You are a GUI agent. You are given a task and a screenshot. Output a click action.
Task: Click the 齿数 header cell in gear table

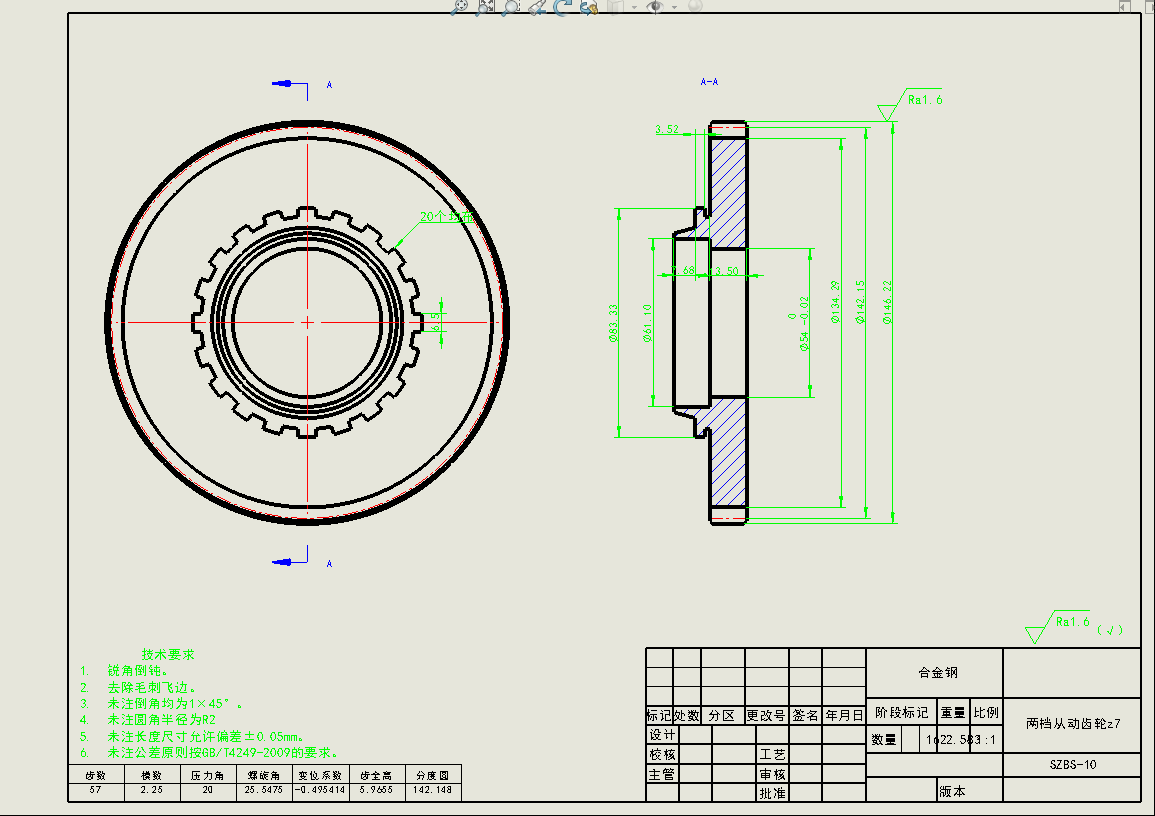point(96,775)
